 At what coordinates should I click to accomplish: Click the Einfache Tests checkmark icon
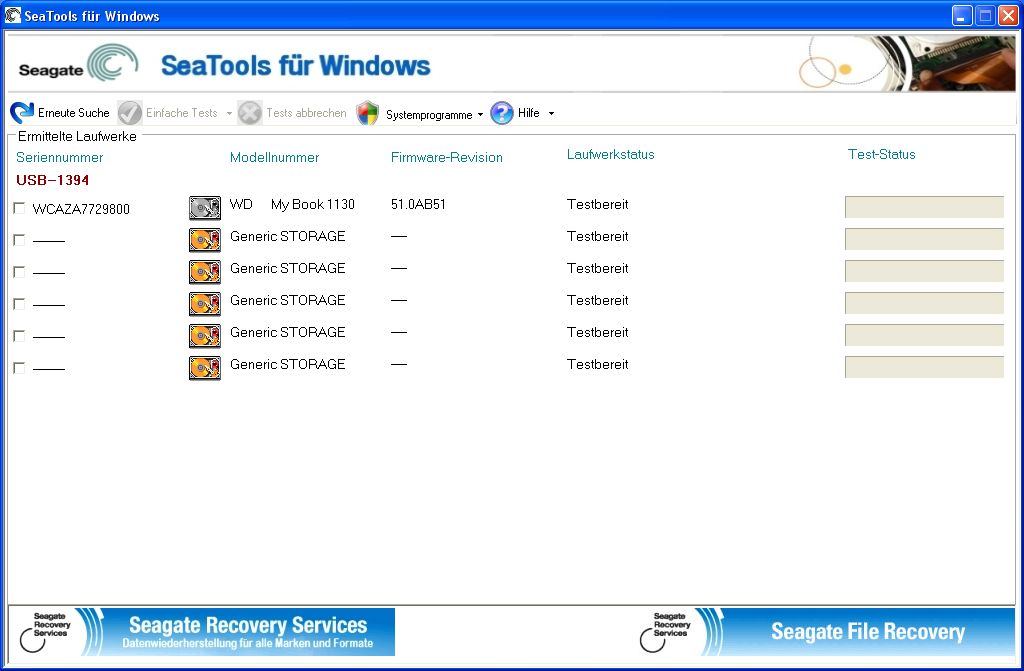[x=130, y=113]
